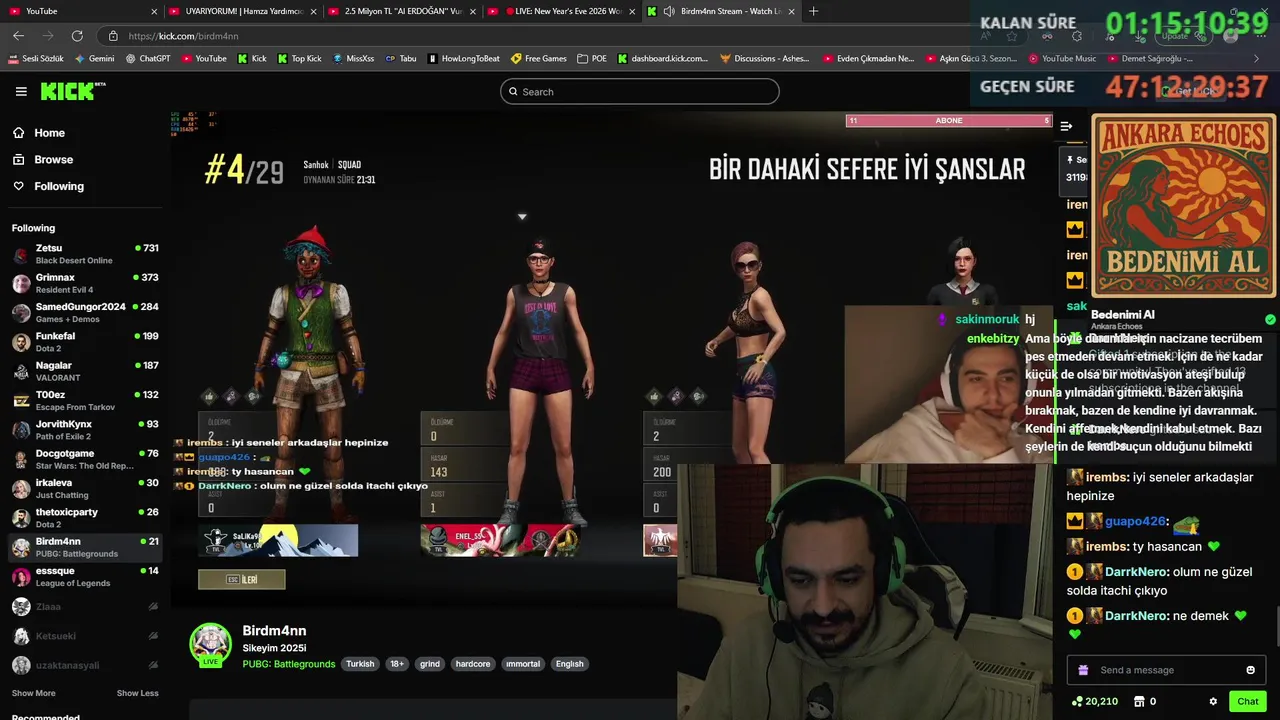The width and height of the screenshot is (1280, 720).
Task: Open the dashboard.kick.com bookmark
Action: (x=663, y=58)
